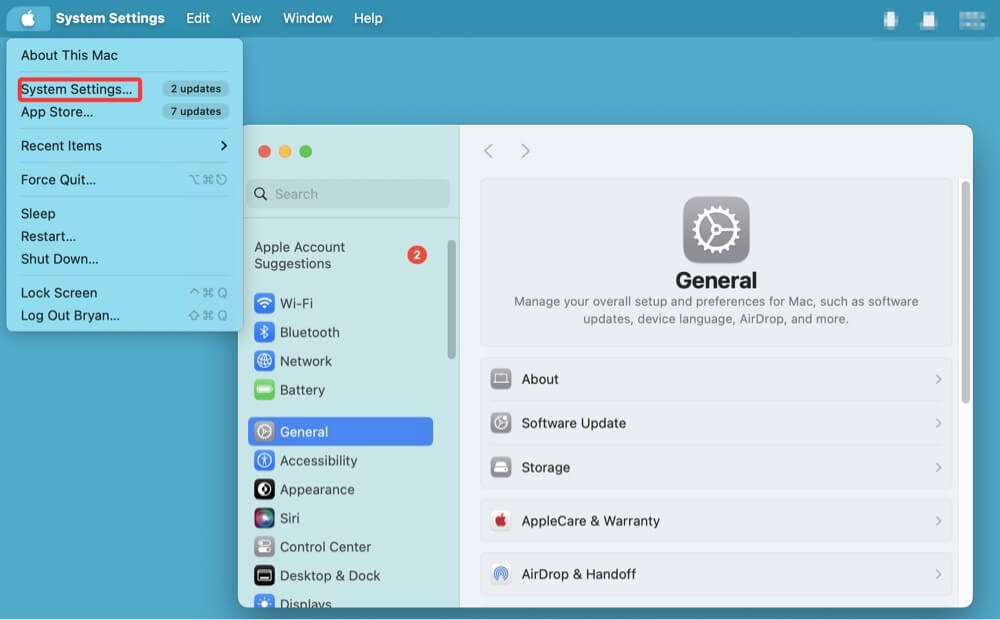This screenshot has height=620, width=1000.
Task: Click Recent Items to reveal its submenu
Action: (x=61, y=145)
